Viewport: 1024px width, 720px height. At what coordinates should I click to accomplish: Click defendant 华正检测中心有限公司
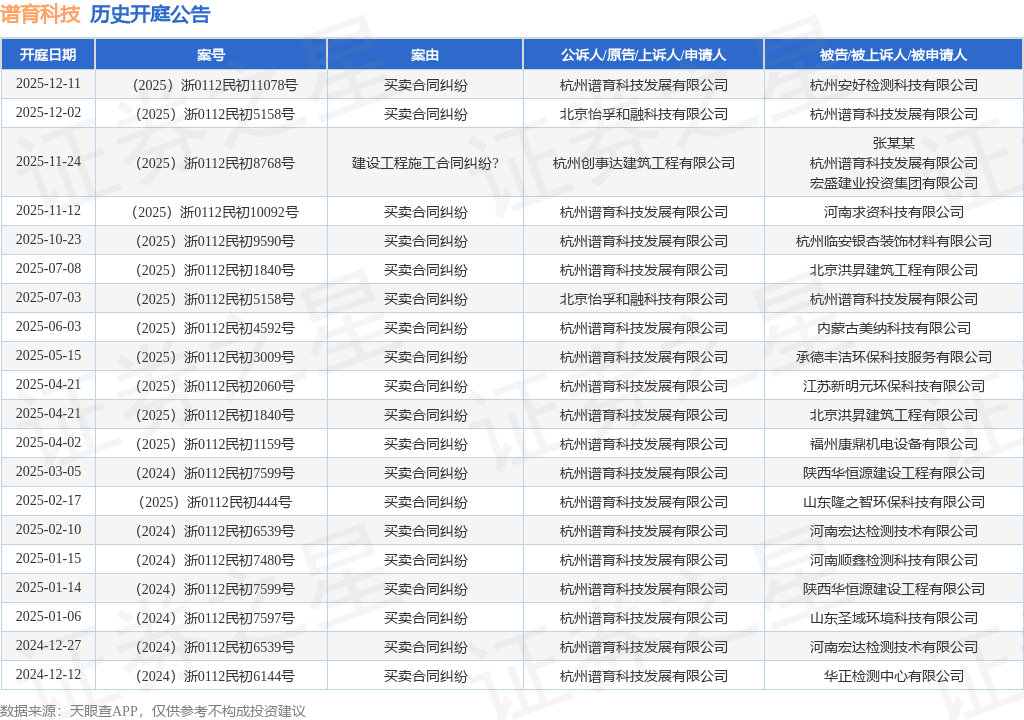point(893,676)
